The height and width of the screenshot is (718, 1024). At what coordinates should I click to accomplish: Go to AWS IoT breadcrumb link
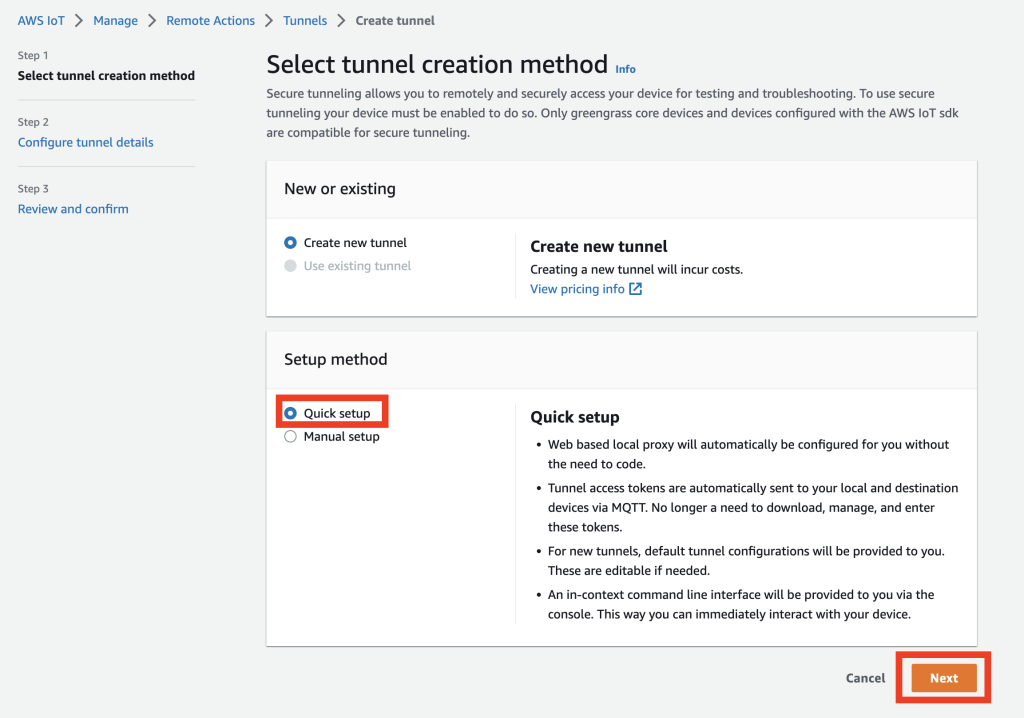click(41, 20)
